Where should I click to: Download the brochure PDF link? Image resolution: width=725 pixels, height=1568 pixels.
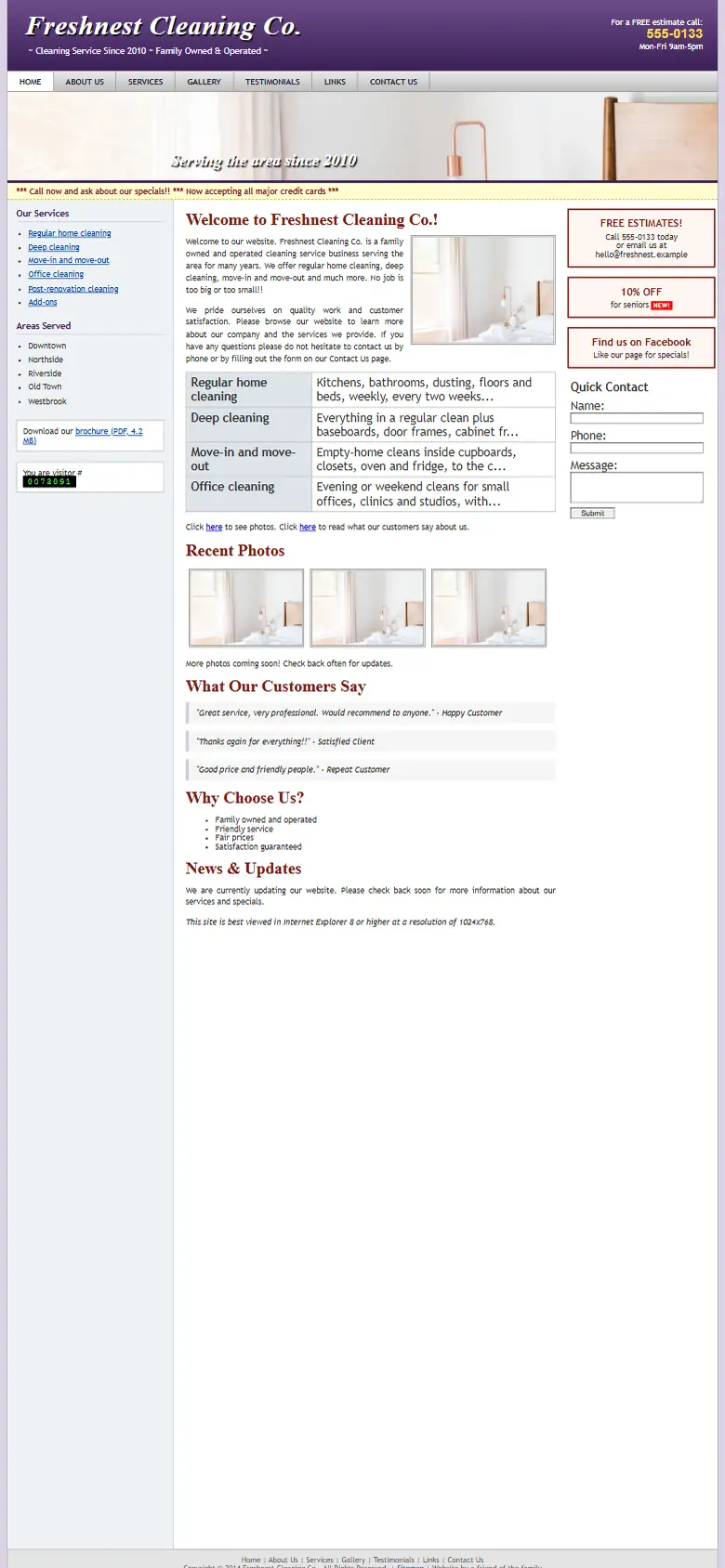click(x=109, y=431)
